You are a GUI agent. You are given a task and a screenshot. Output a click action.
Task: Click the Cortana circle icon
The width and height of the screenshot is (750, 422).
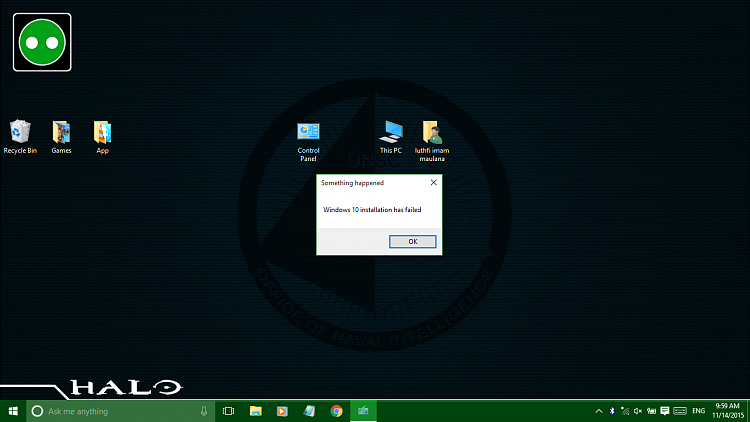point(37,411)
